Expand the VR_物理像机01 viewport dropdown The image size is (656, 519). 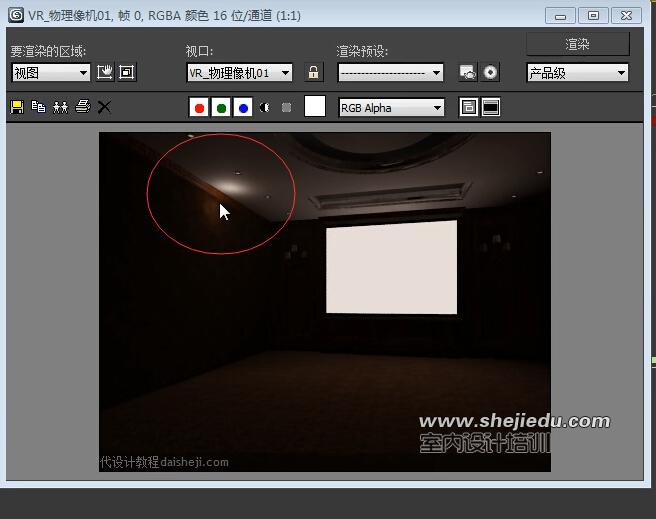tap(240, 72)
